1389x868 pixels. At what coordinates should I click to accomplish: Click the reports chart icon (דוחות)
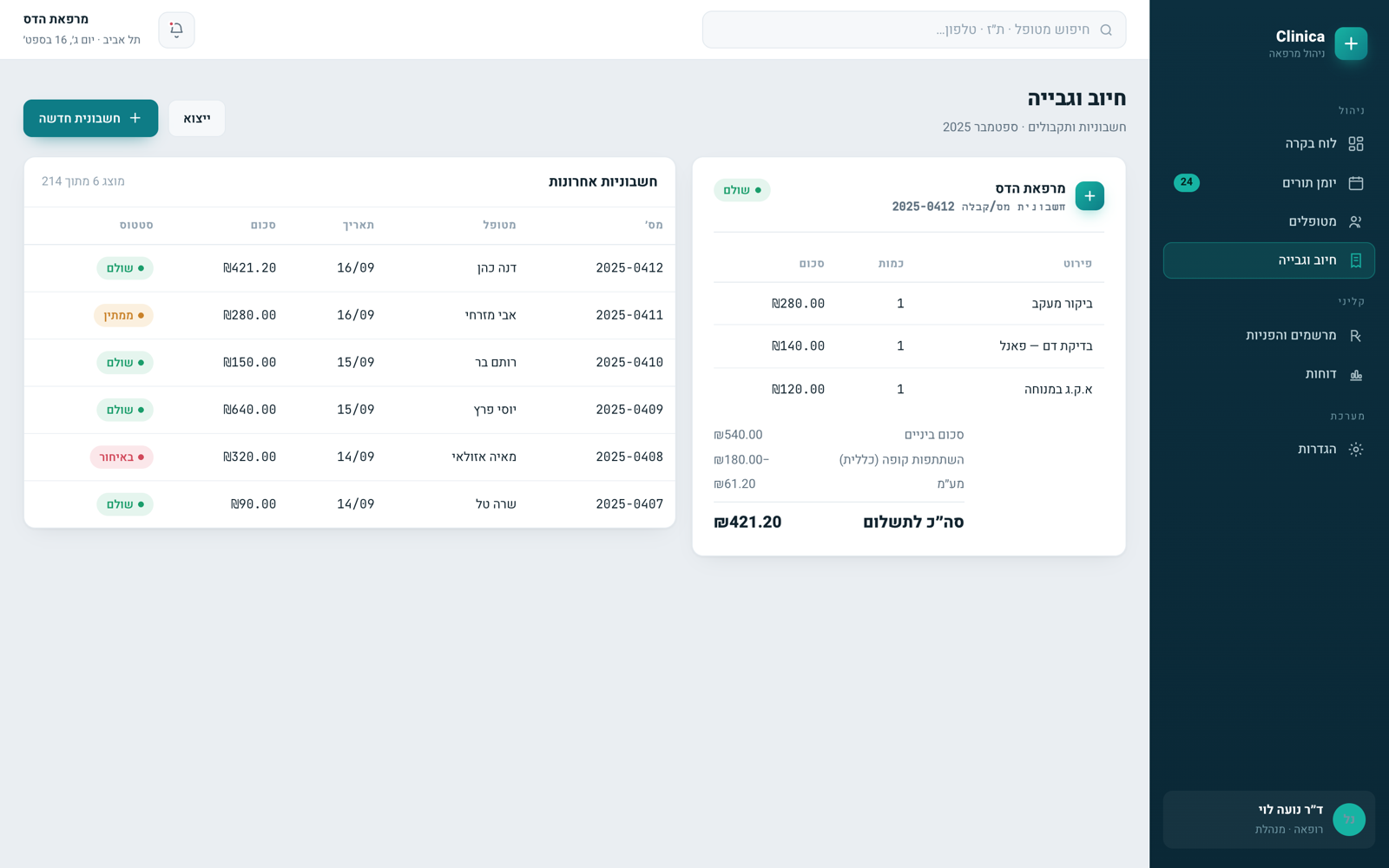(x=1356, y=374)
